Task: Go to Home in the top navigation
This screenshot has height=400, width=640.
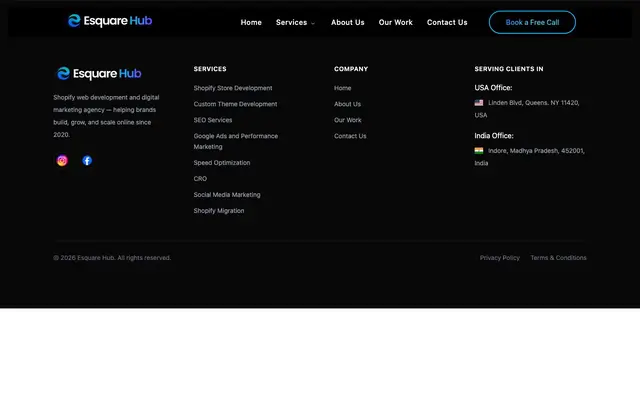Action: point(251,22)
